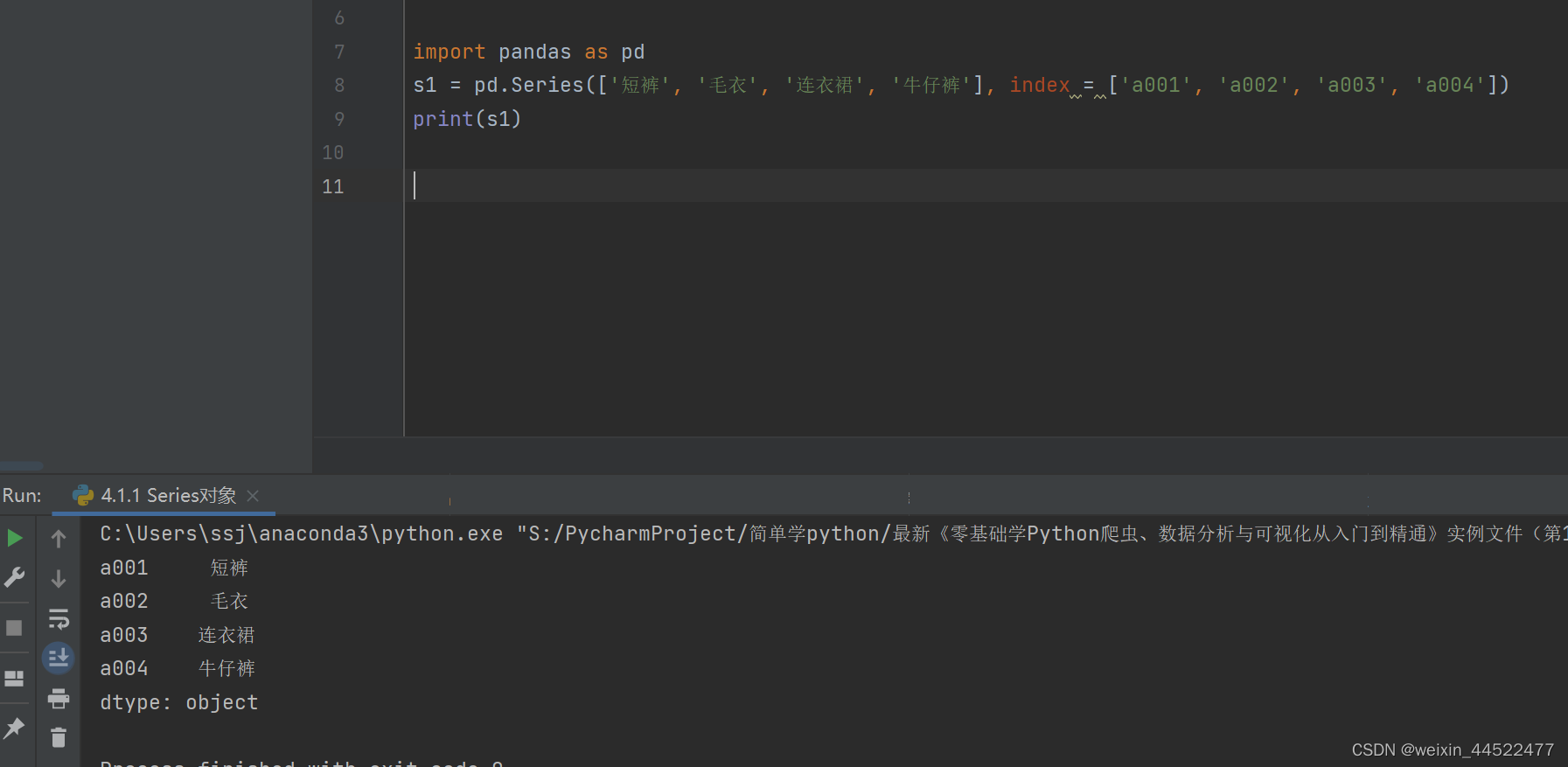The width and height of the screenshot is (1568, 767).
Task: Click 'print(s1)' statement on line 9
Action: coord(467,119)
